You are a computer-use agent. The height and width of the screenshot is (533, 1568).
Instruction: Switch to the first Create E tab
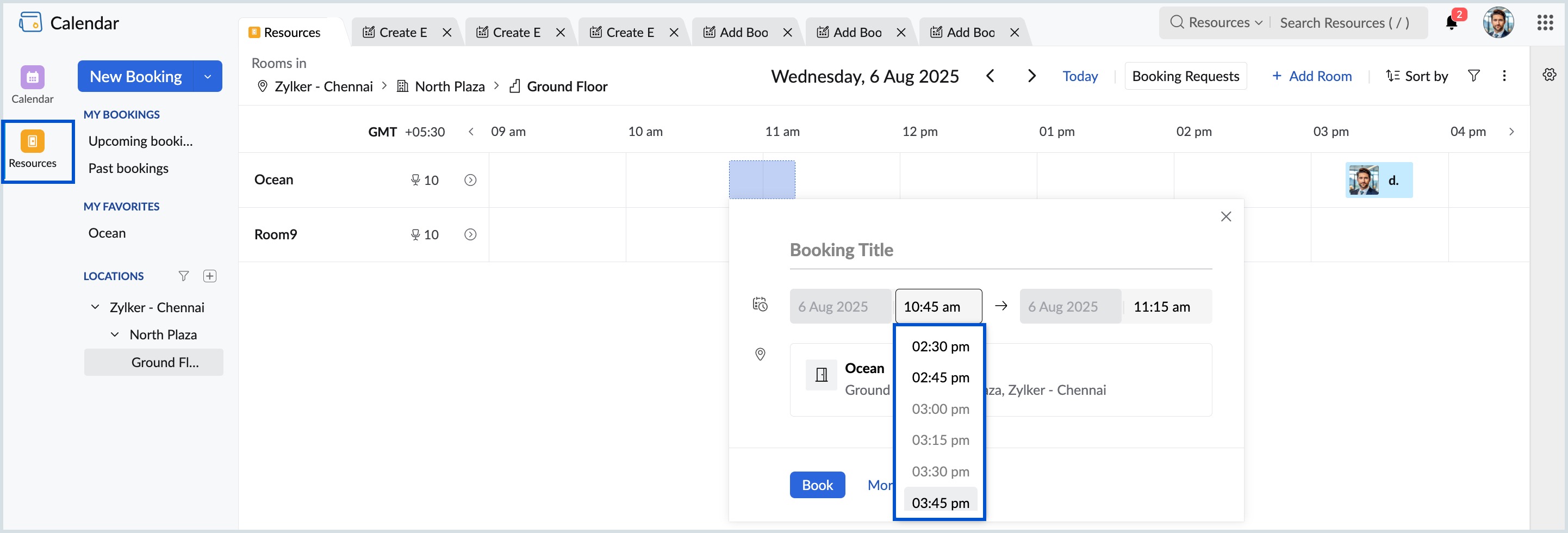pos(402,32)
